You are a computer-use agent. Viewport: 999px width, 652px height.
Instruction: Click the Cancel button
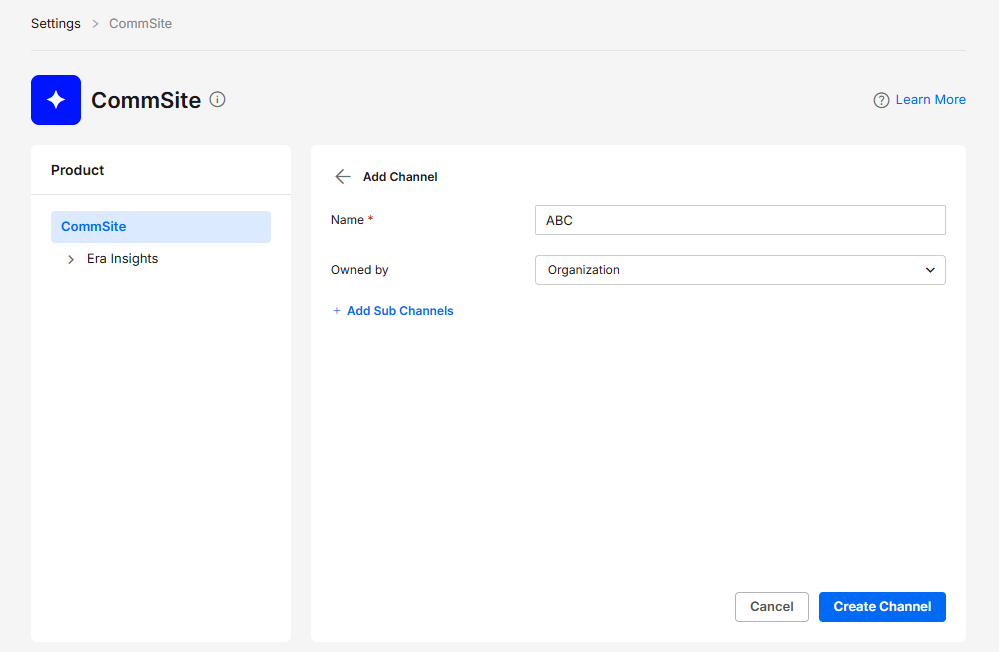[x=772, y=607]
